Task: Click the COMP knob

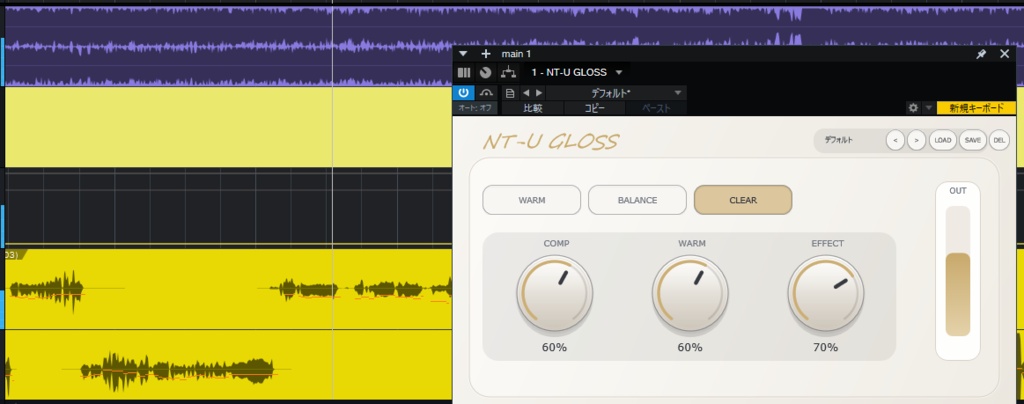Action: (554, 294)
